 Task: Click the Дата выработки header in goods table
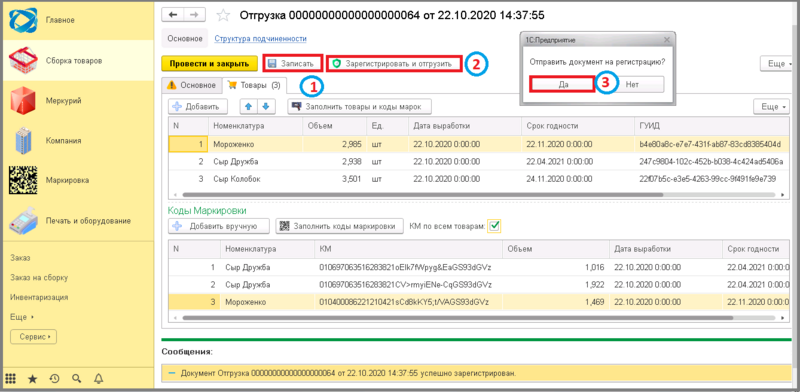pos(464,126)
